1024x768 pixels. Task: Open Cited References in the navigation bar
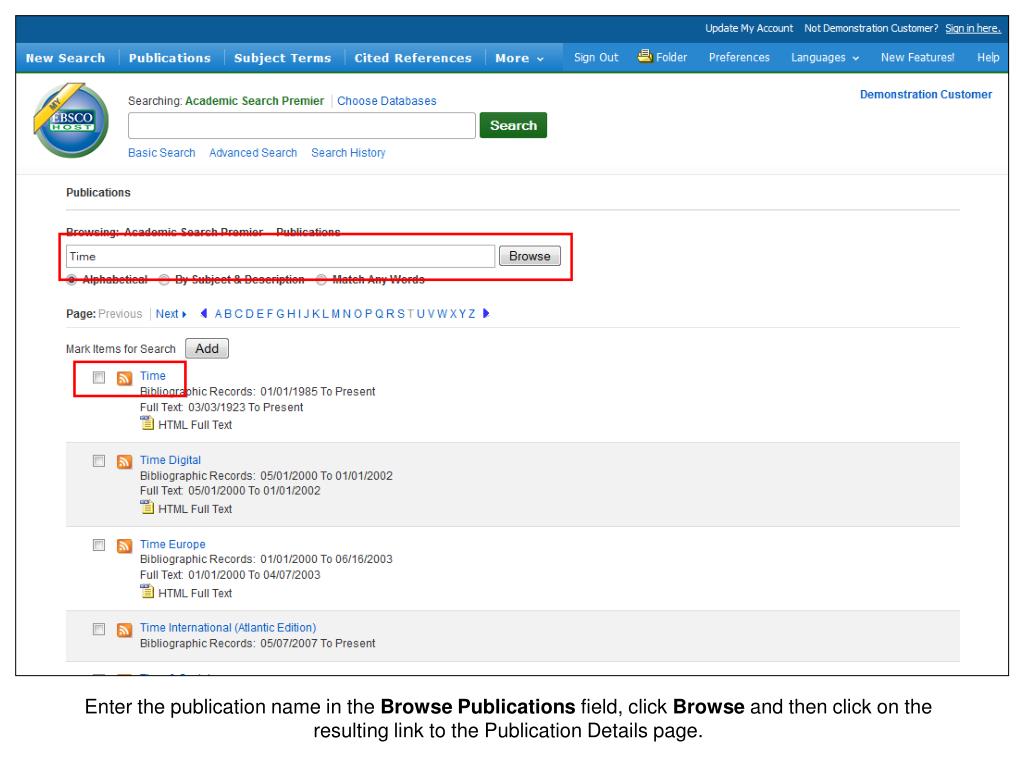(x=413, y=58)
